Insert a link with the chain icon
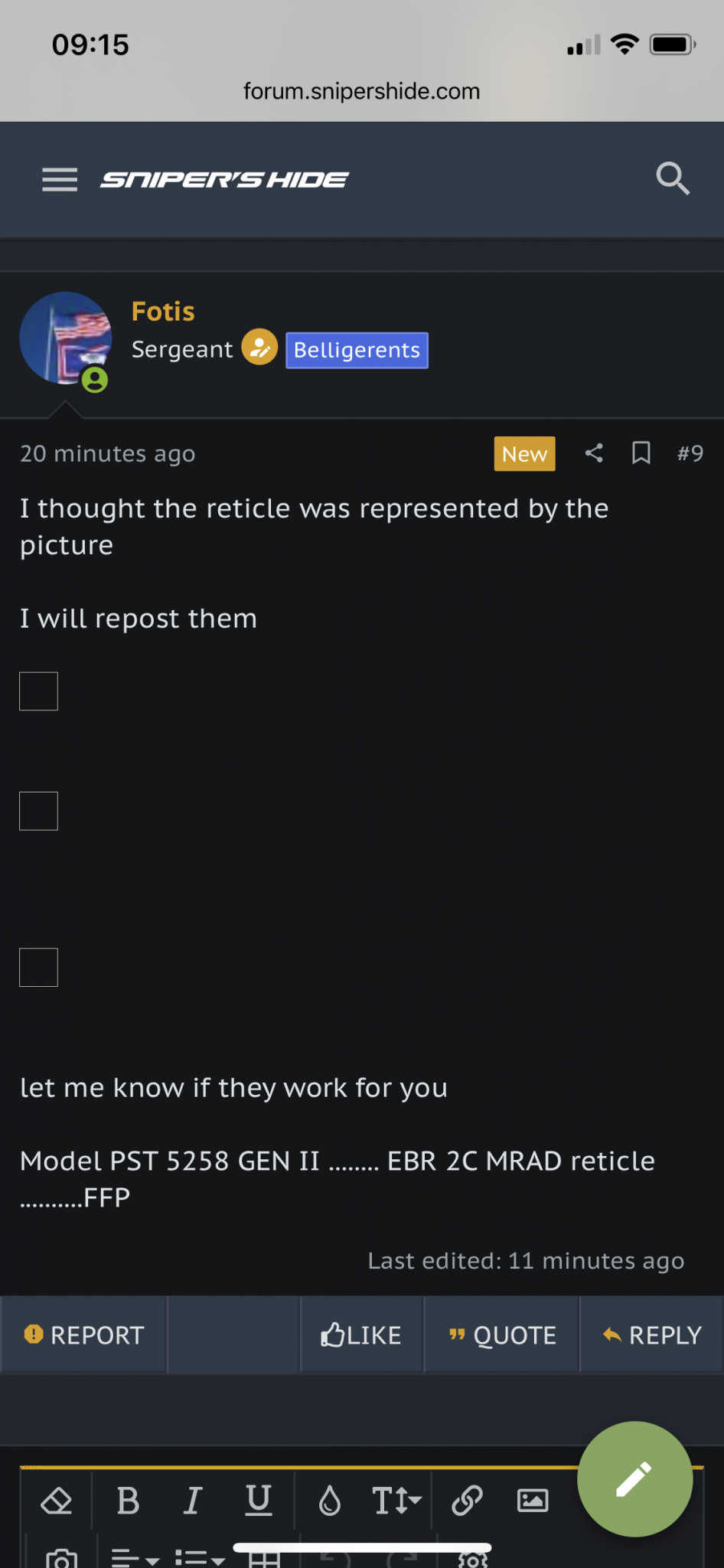 (x=467, y=1501)
